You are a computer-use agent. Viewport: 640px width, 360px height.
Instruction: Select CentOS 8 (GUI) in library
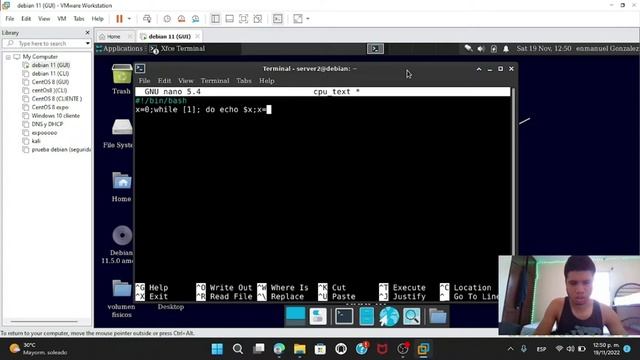[x=50, y=82]
